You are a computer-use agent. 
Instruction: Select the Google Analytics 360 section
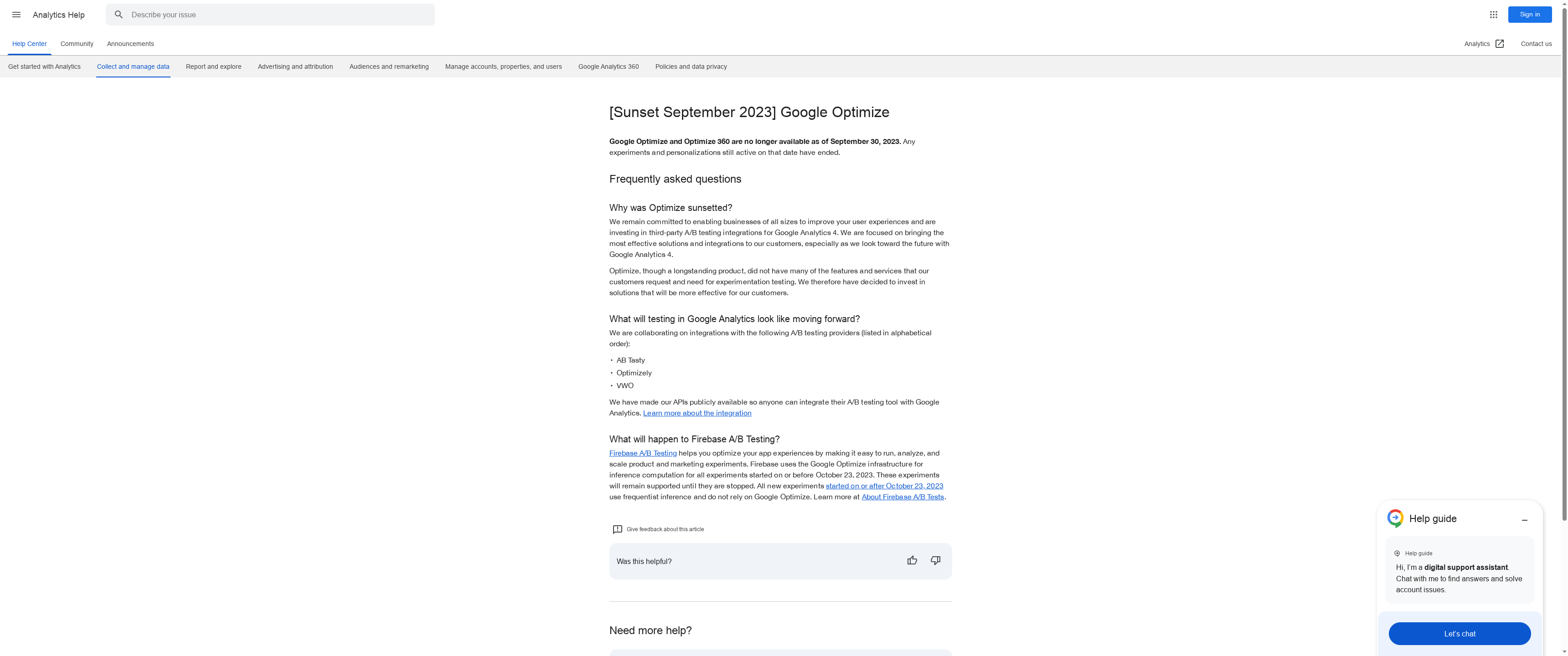click(608, 67)
